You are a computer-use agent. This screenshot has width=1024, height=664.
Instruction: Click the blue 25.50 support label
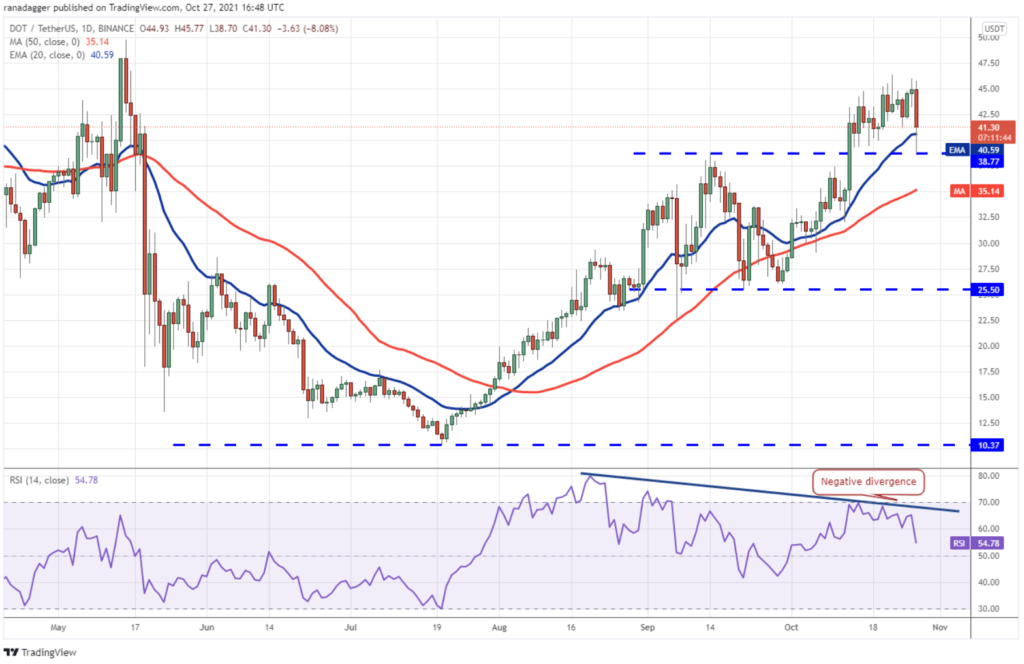(988, 289)
